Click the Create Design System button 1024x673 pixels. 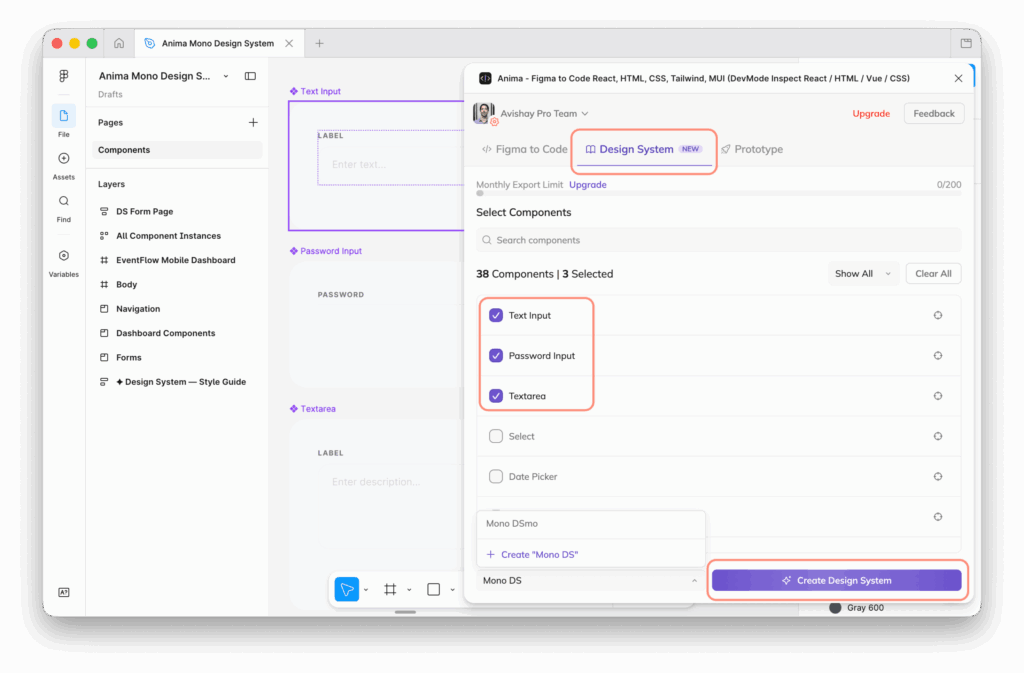point(837,580)
